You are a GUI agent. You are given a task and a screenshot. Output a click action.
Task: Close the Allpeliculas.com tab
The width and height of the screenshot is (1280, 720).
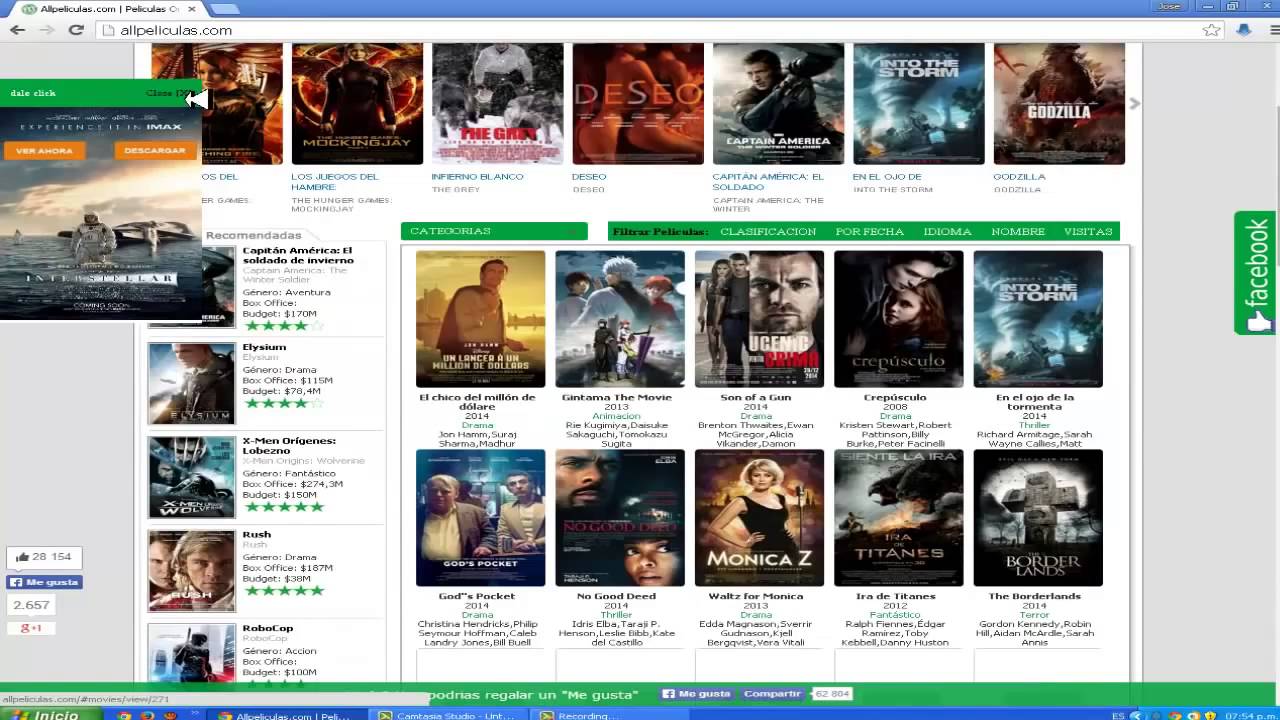click(192, 9)
